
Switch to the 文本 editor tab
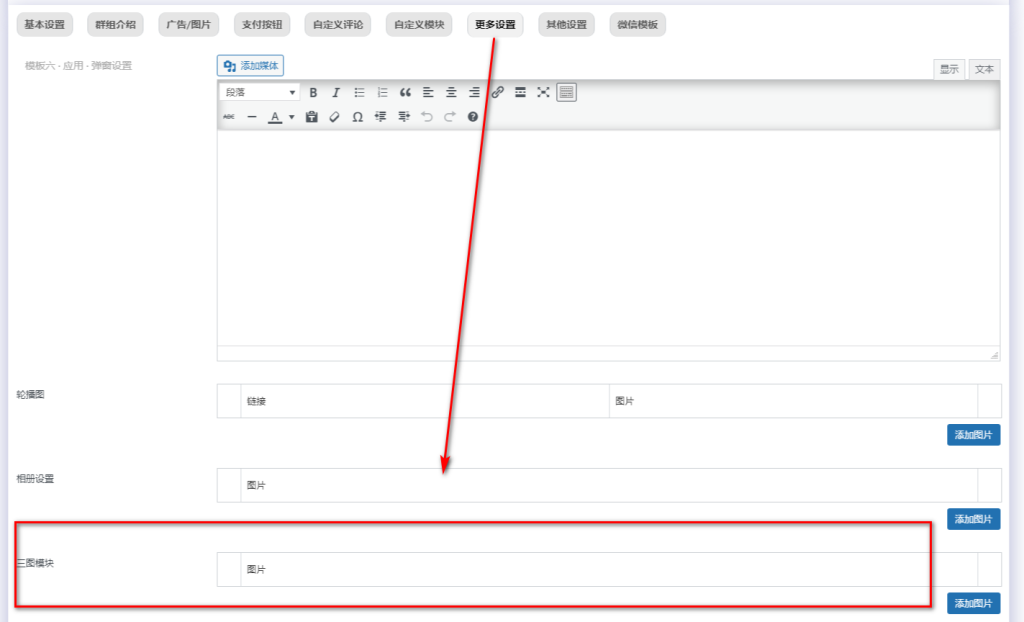coord(984,69)
